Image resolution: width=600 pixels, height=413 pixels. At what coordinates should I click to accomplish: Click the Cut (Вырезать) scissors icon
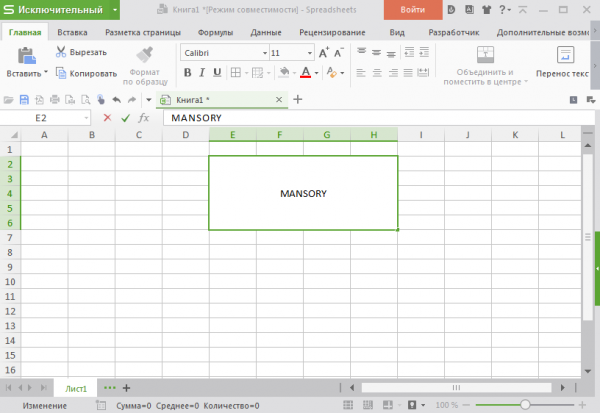61,52
